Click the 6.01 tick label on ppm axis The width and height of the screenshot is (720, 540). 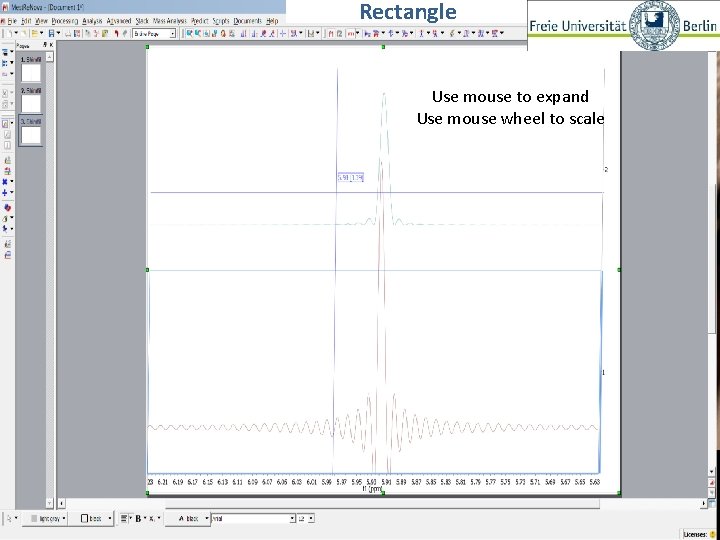pyautogui.click(x=312, y=482)
